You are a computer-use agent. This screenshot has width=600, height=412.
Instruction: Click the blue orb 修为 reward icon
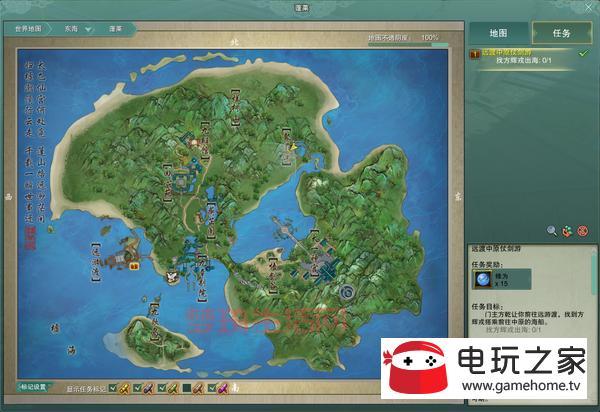pos(483,279)
